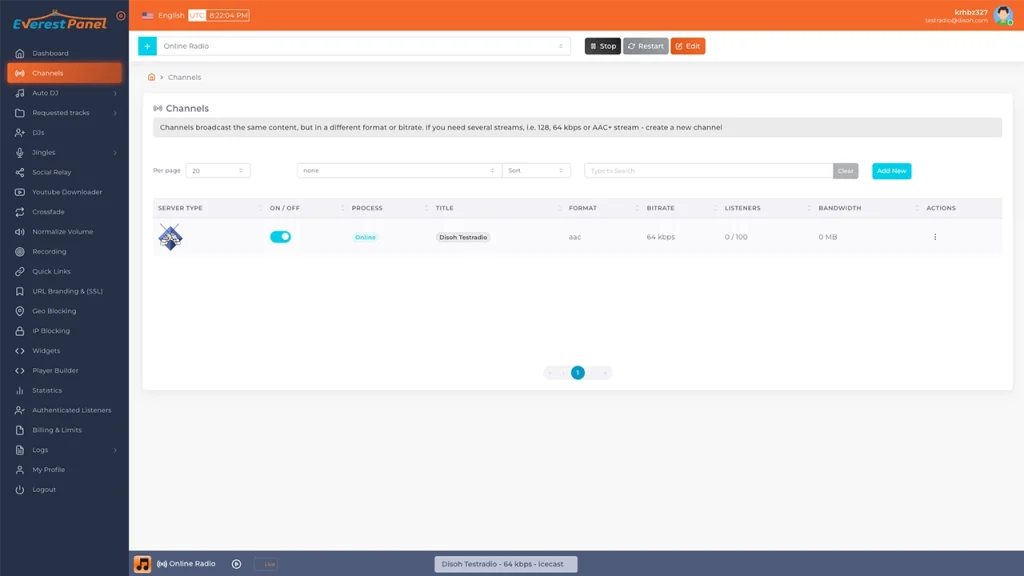The height and width of the screenshot is (576, 1024).
Task: Click the Statistics bar chart icon
Action: coord(20,391)
